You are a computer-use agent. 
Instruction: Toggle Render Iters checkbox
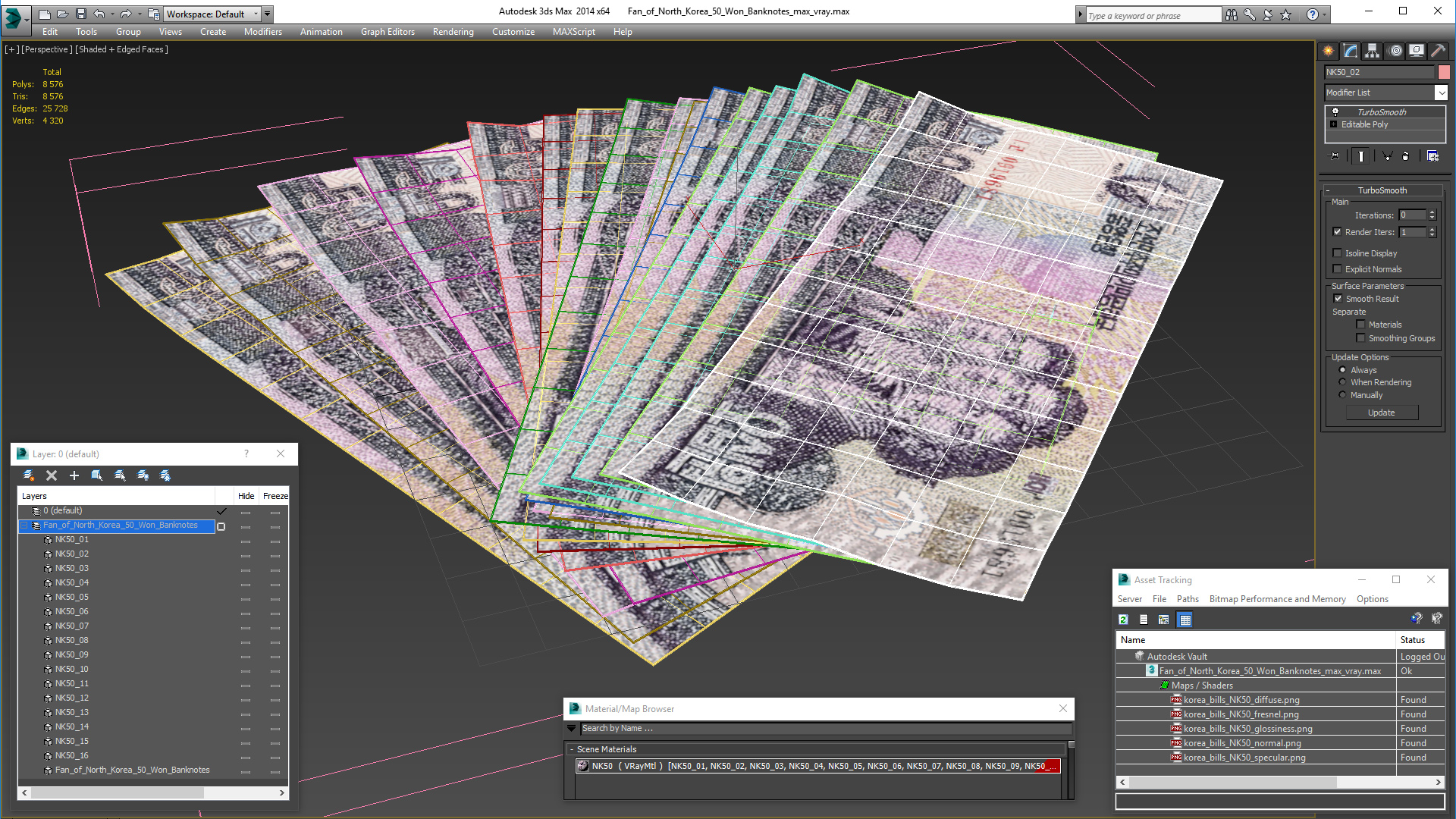coord(1338,232)
